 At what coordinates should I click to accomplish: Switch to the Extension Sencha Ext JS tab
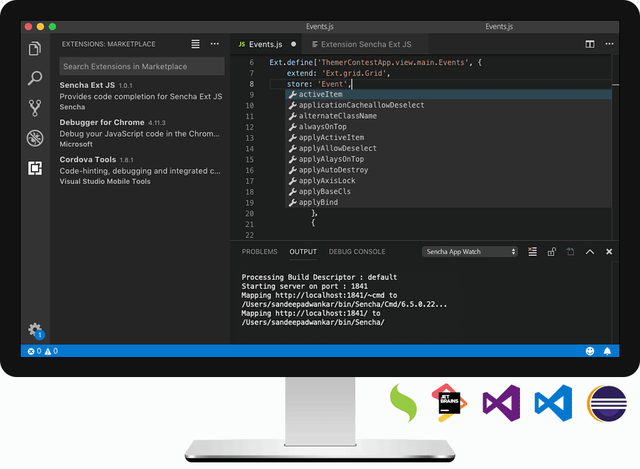click(x=362, y=44)
